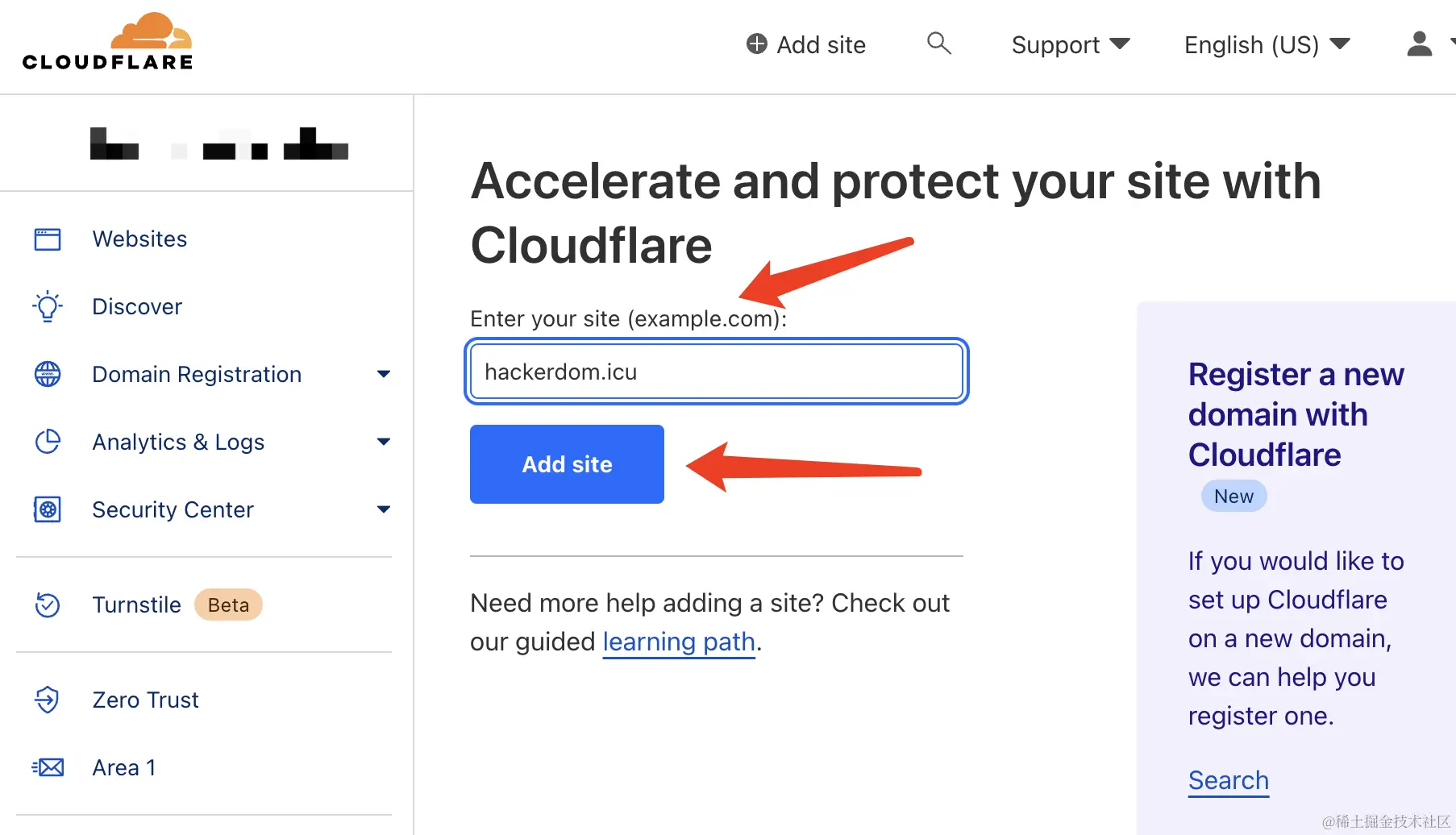Click the Domain Registration globe icon

[48, 374]
